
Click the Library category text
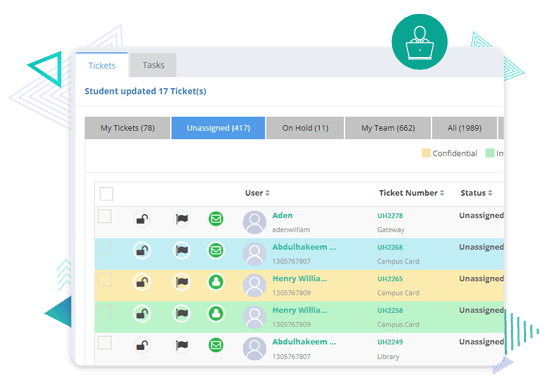point(388,356)
